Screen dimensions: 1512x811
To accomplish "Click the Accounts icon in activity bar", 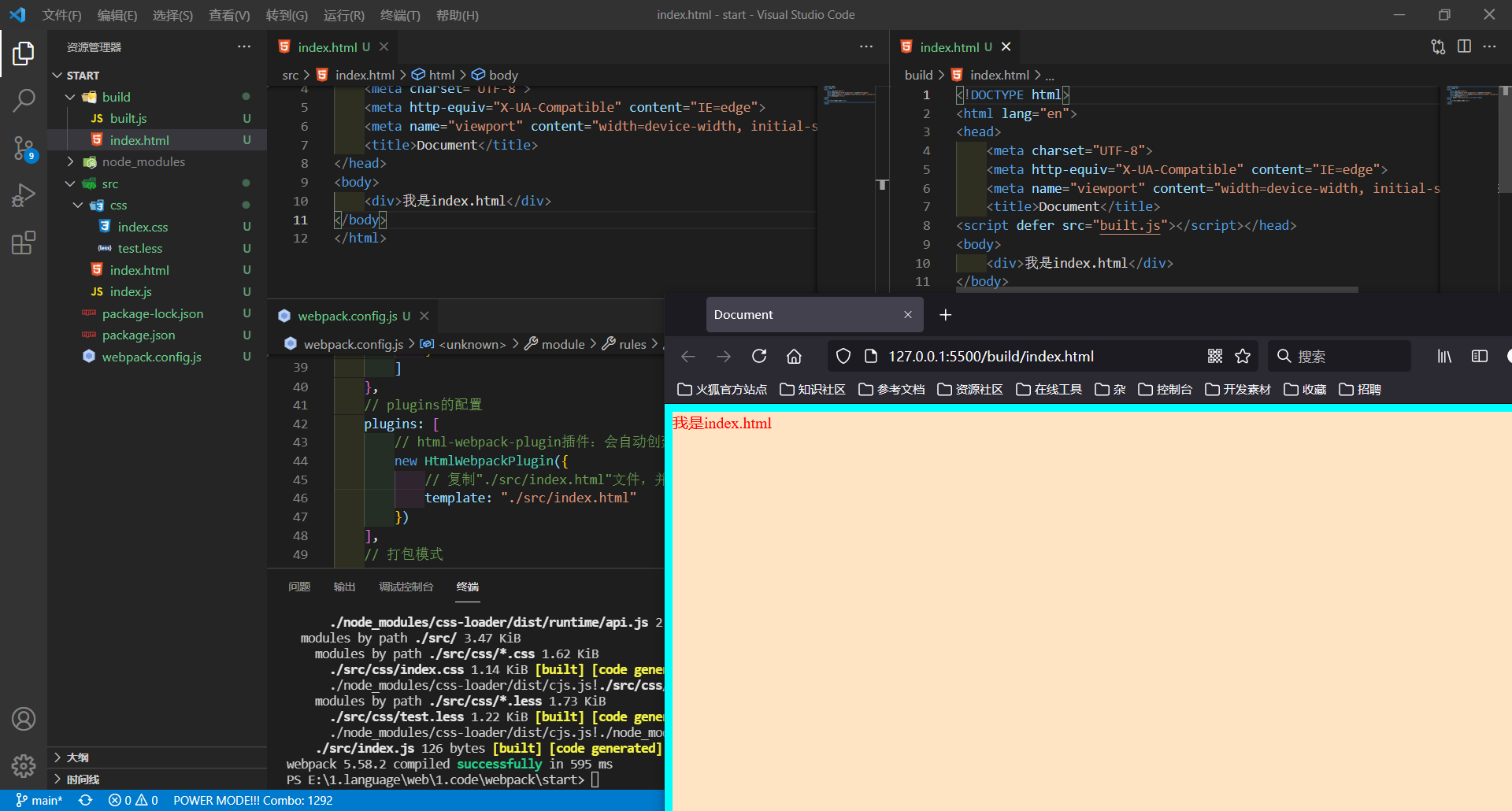I will (24, 718).
